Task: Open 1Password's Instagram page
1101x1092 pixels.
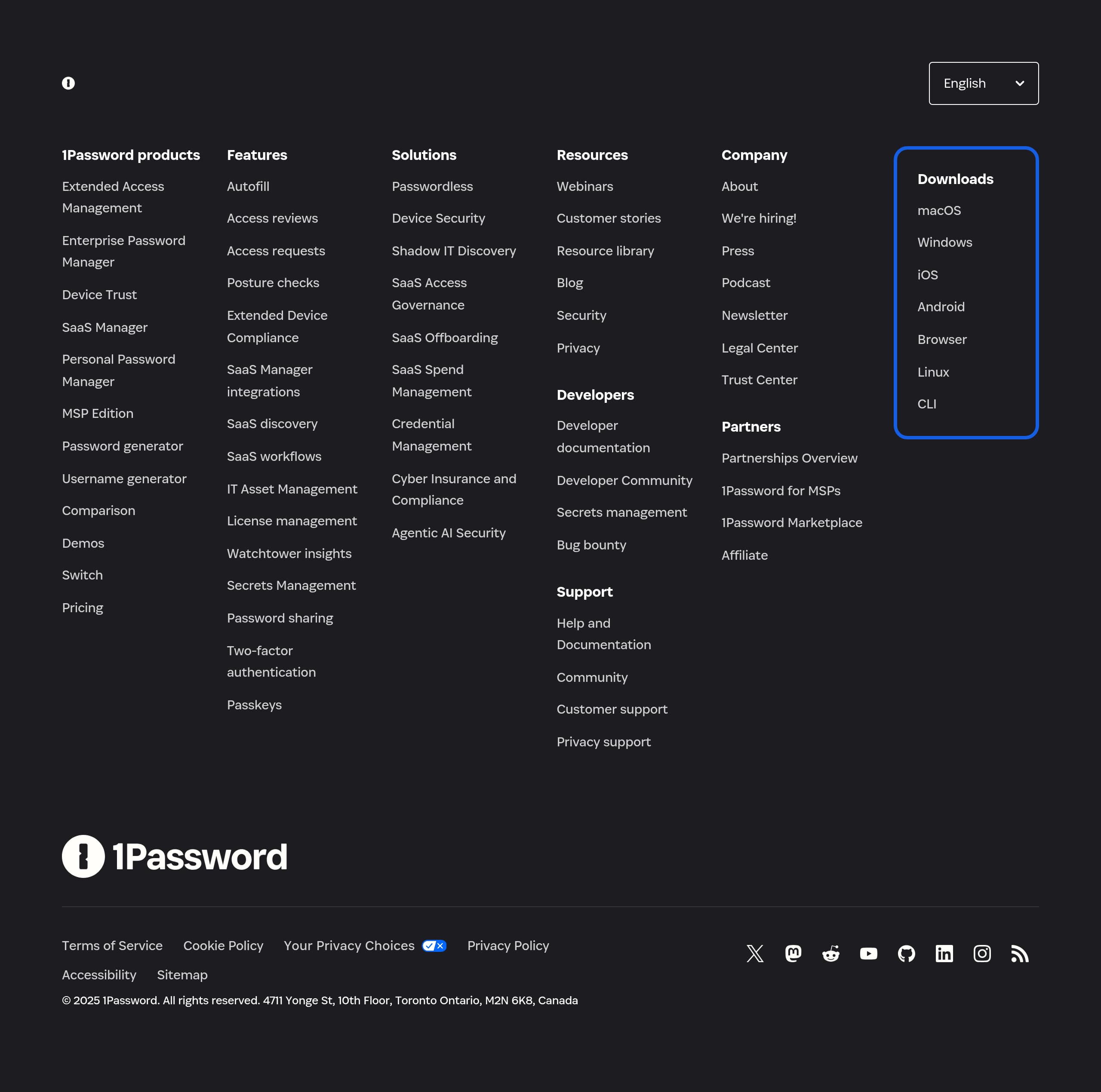Action: 982,954
